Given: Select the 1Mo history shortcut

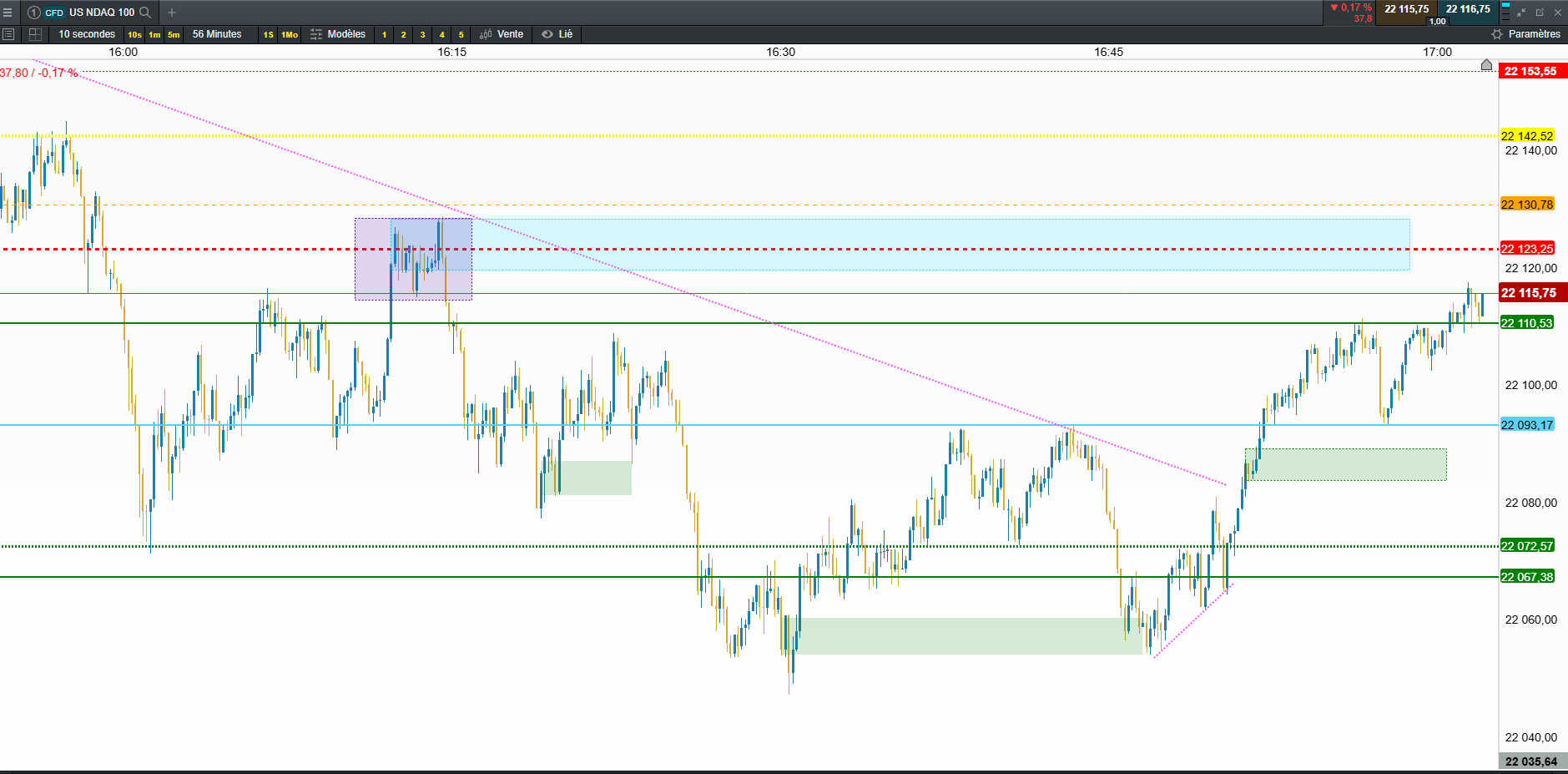Looking at the screenshot, I should point(290,34).
